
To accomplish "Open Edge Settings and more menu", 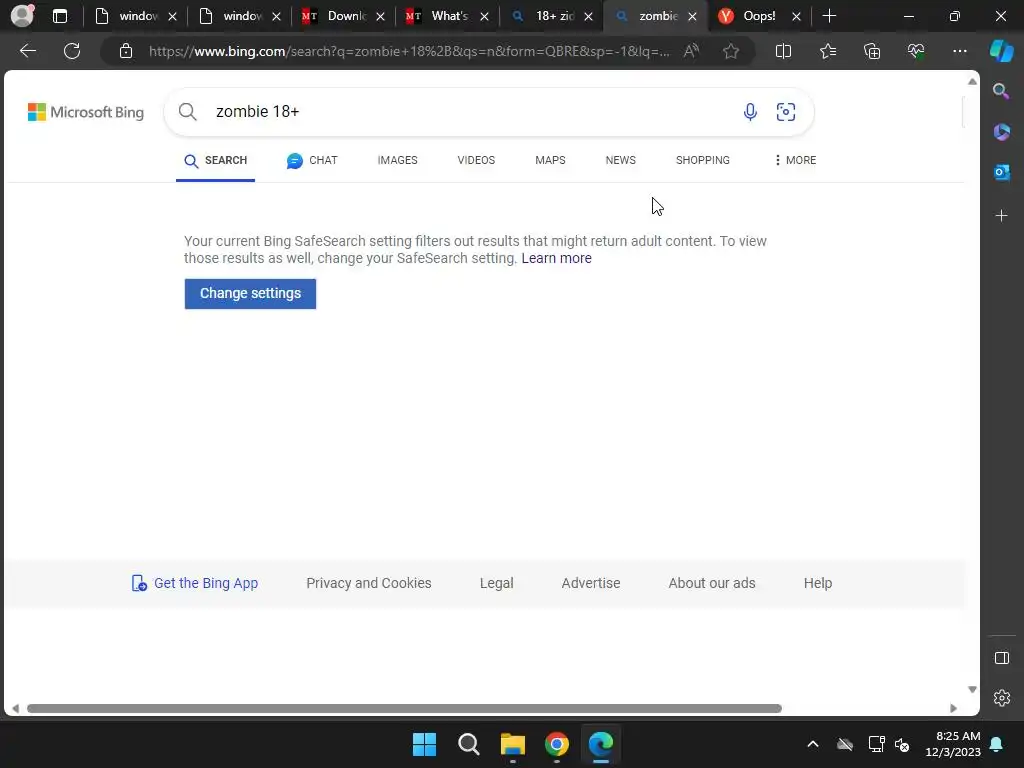I will tap(959, 51).
